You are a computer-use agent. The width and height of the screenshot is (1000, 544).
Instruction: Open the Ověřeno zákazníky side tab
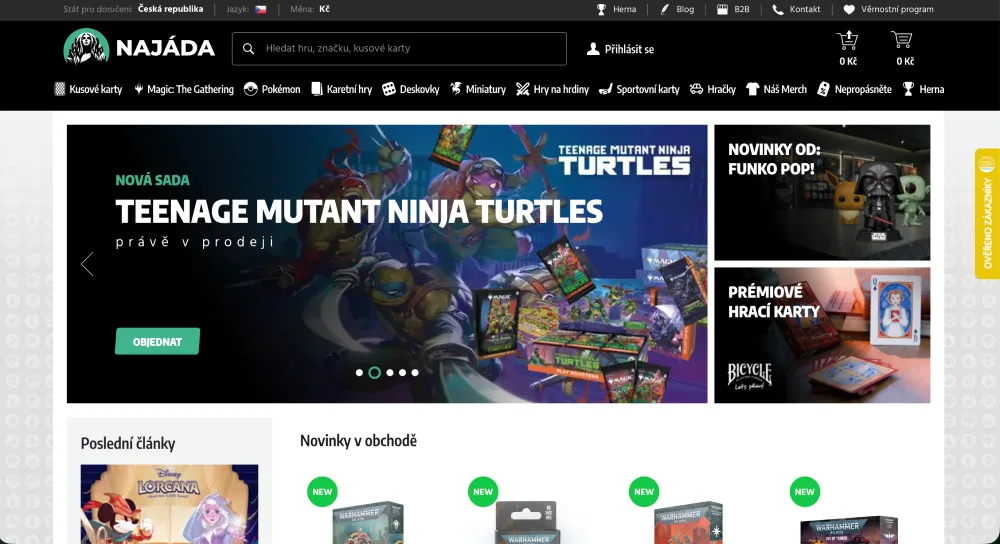987,214
